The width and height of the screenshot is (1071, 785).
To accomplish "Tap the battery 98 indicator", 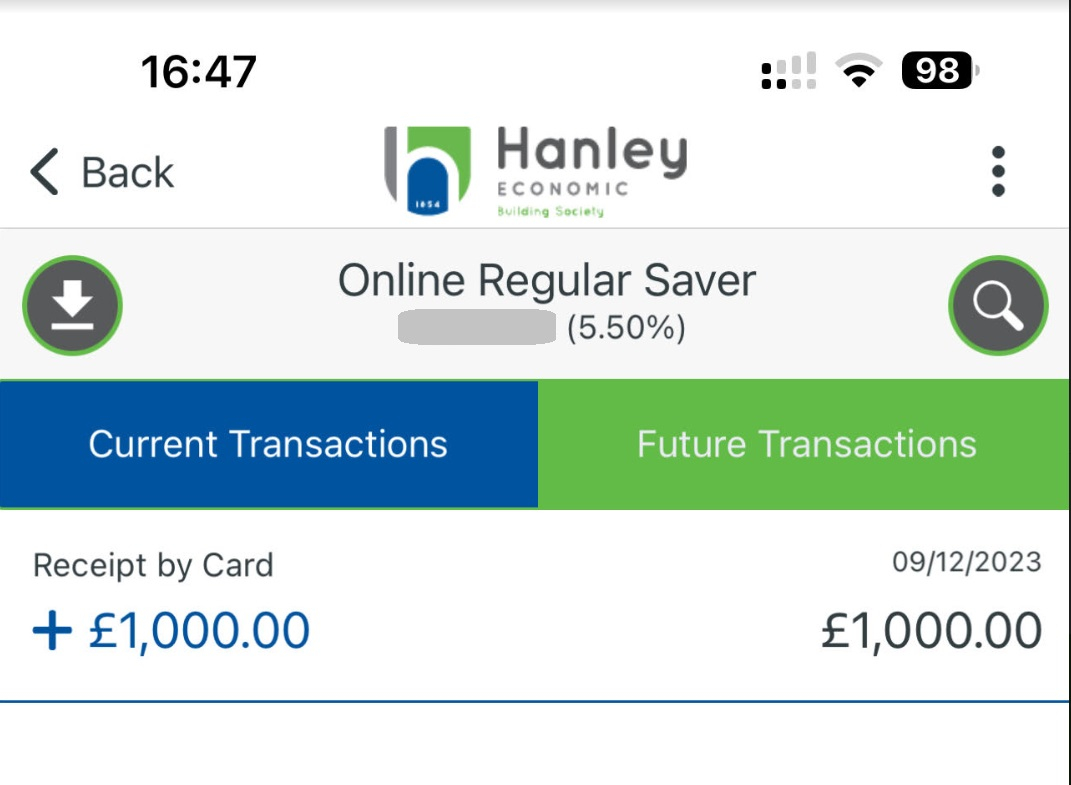I will pyautogui.click(x=941, y=70).
